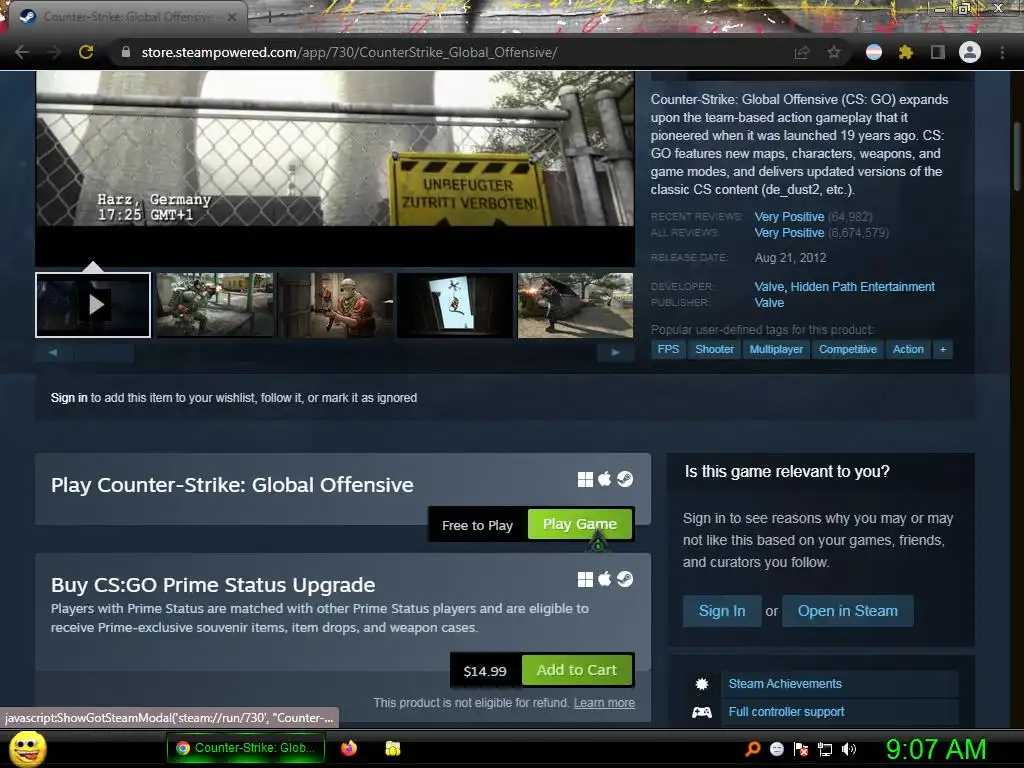This screenshot has height=768, width=1024.
Task: Click the achievements starburst icon
Action: pyautogui.click(x=702, y=684)
